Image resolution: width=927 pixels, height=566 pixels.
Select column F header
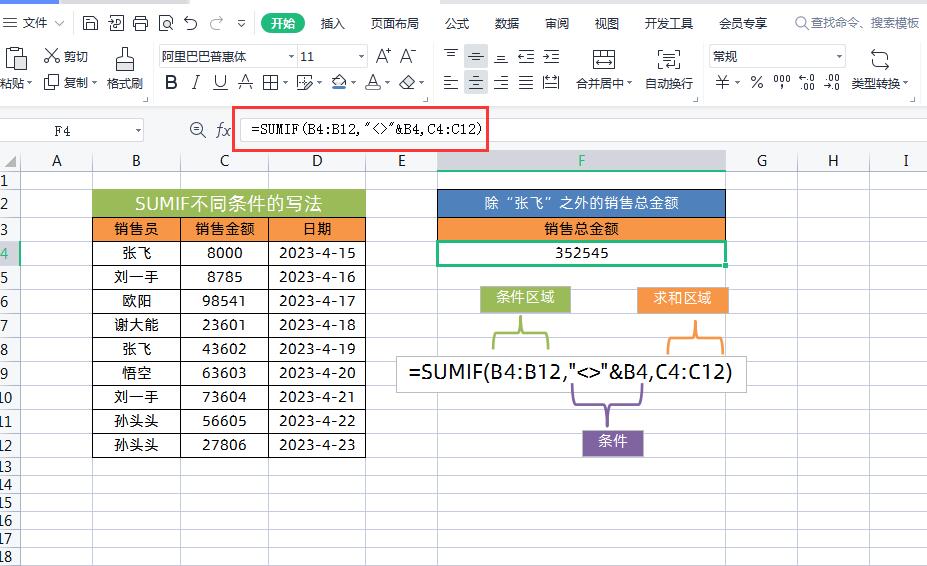click(581, 160)
